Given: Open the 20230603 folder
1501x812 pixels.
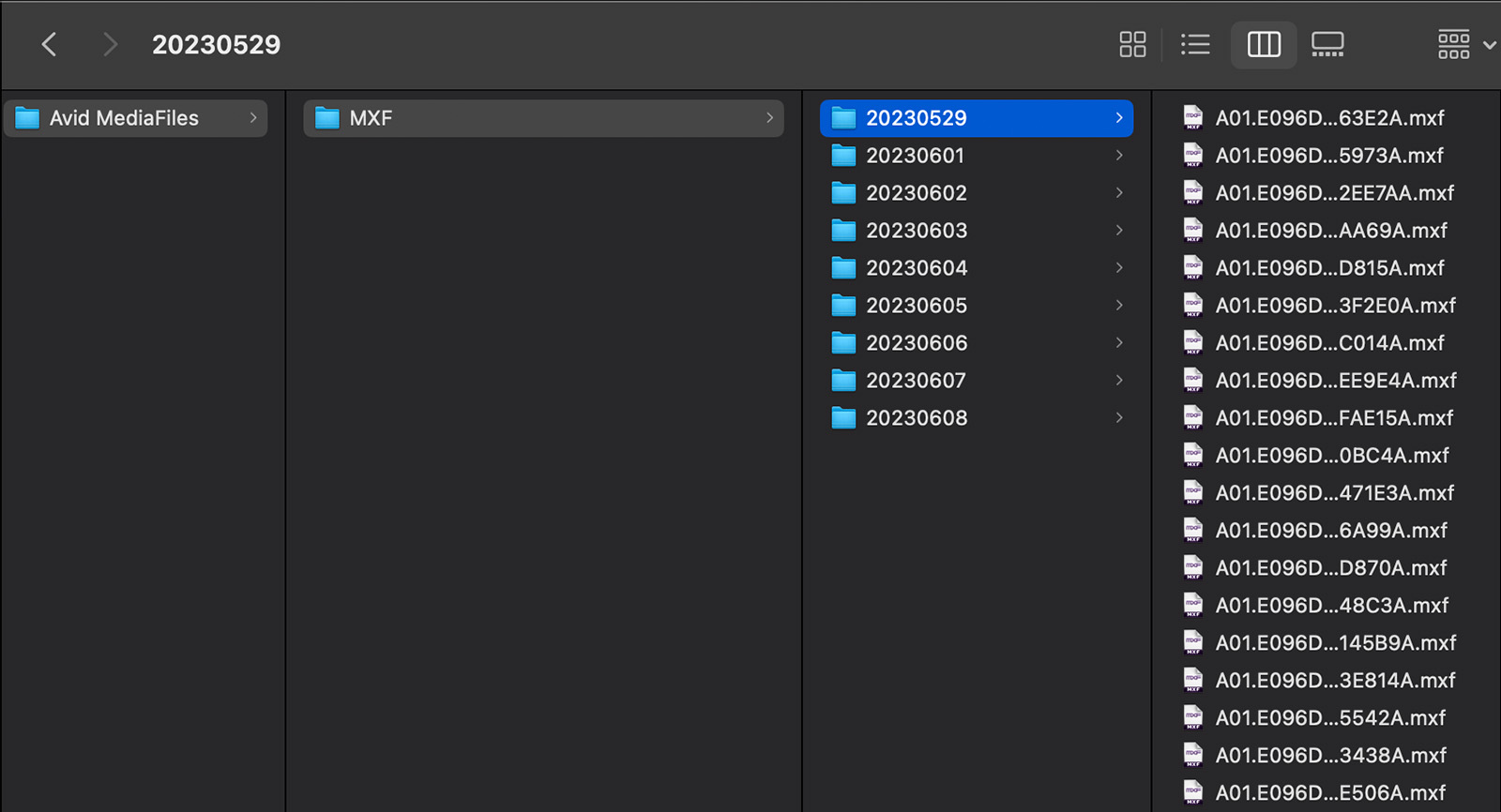Looking at the screenshot, I should (977, 231).
